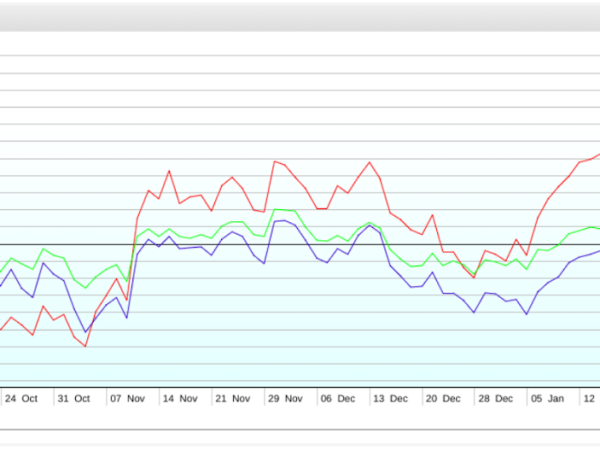The width and height of the screenshot is (600, 450).
Task: Select the 13 Dec axis label
Action: coord(391,398)
